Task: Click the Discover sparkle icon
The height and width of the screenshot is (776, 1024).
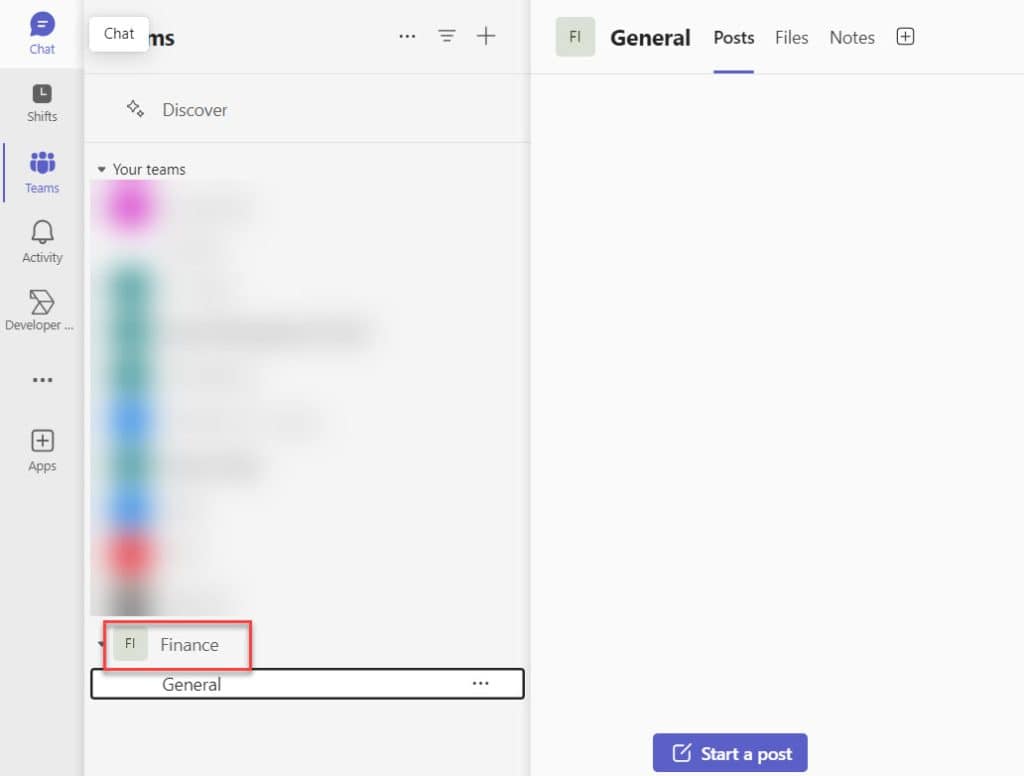Action: [135, 108]
